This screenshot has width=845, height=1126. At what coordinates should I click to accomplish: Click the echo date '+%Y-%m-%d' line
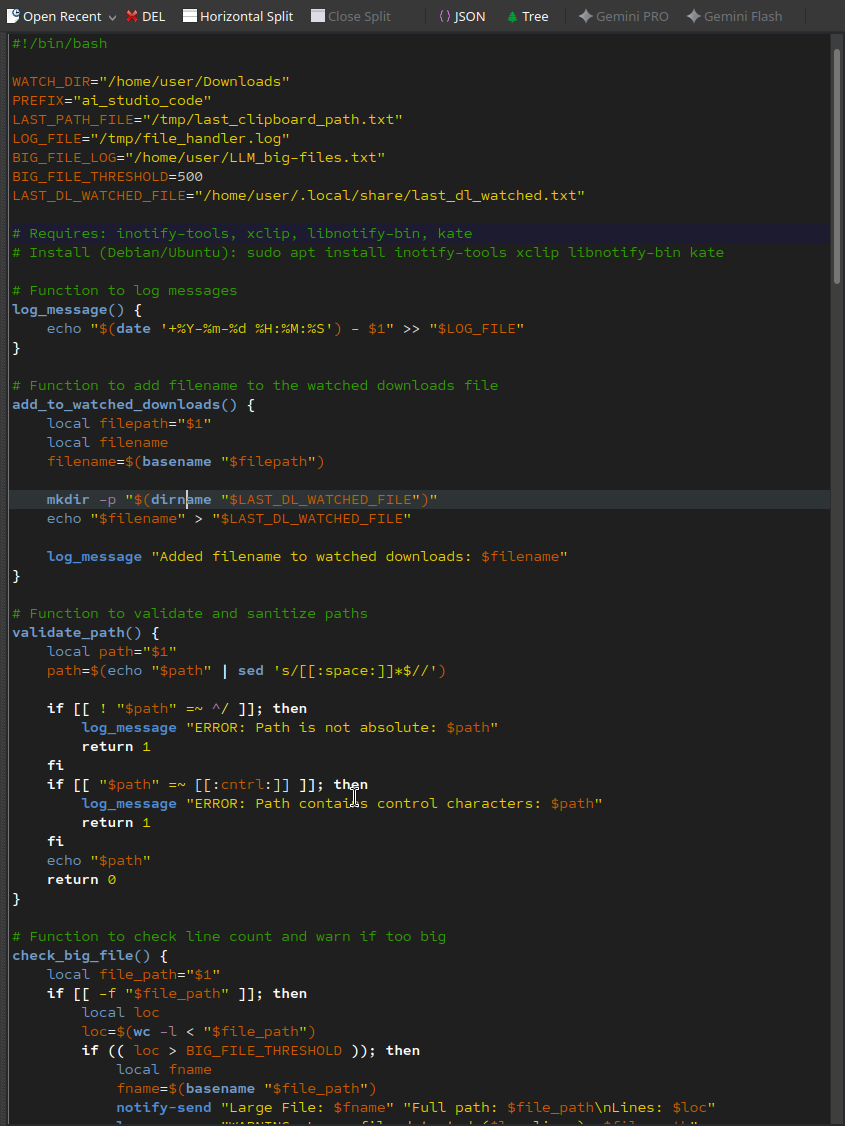coord(286,329)
